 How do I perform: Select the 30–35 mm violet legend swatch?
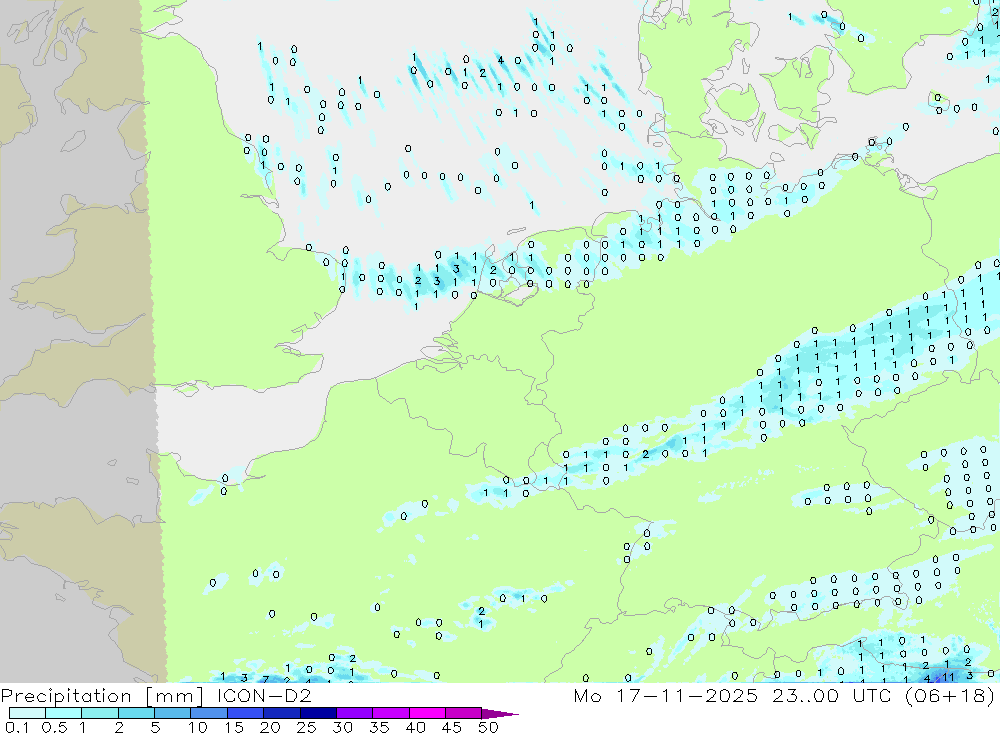355,713
